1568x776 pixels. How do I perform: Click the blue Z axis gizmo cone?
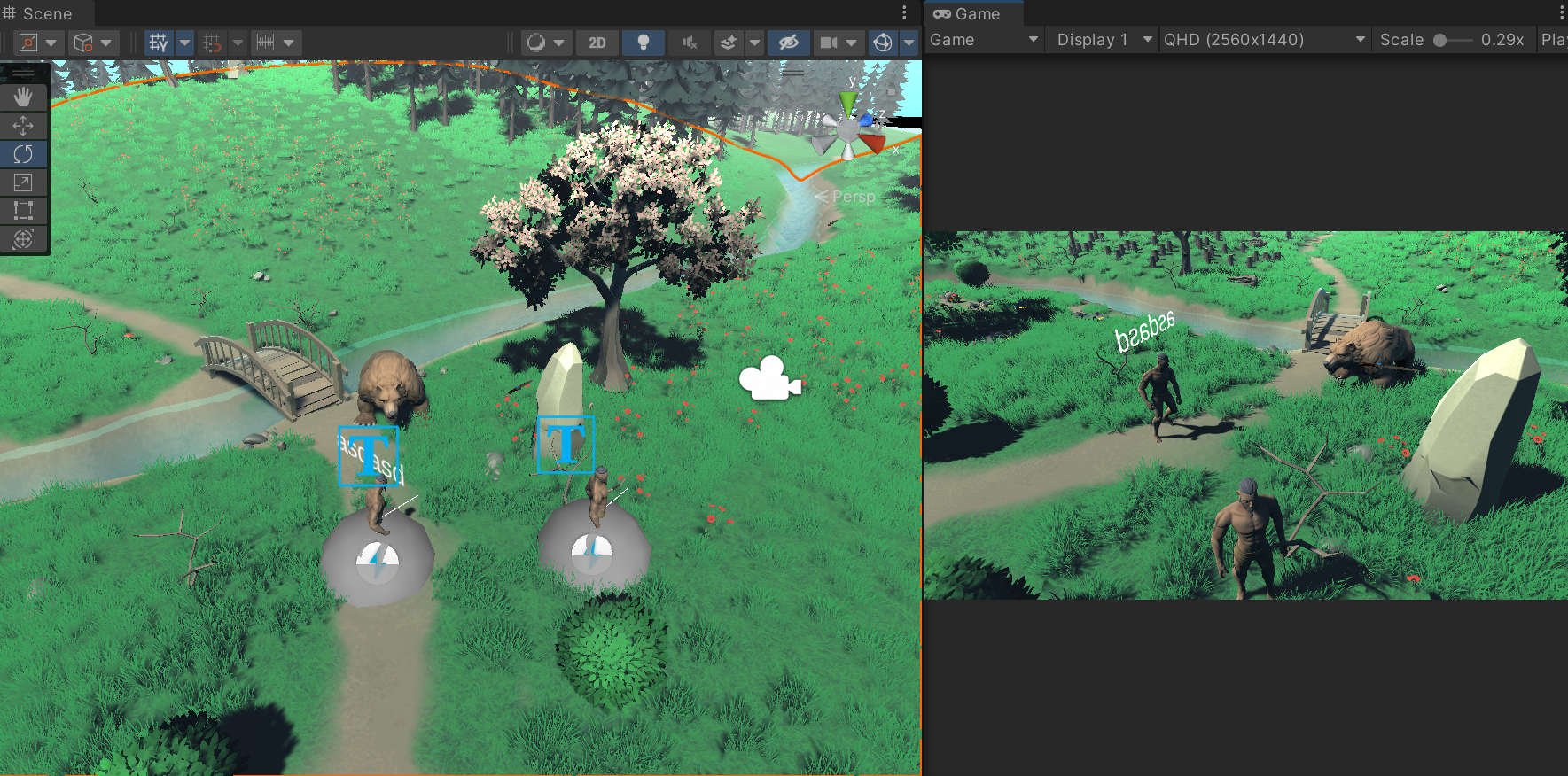tap(868, 119)
